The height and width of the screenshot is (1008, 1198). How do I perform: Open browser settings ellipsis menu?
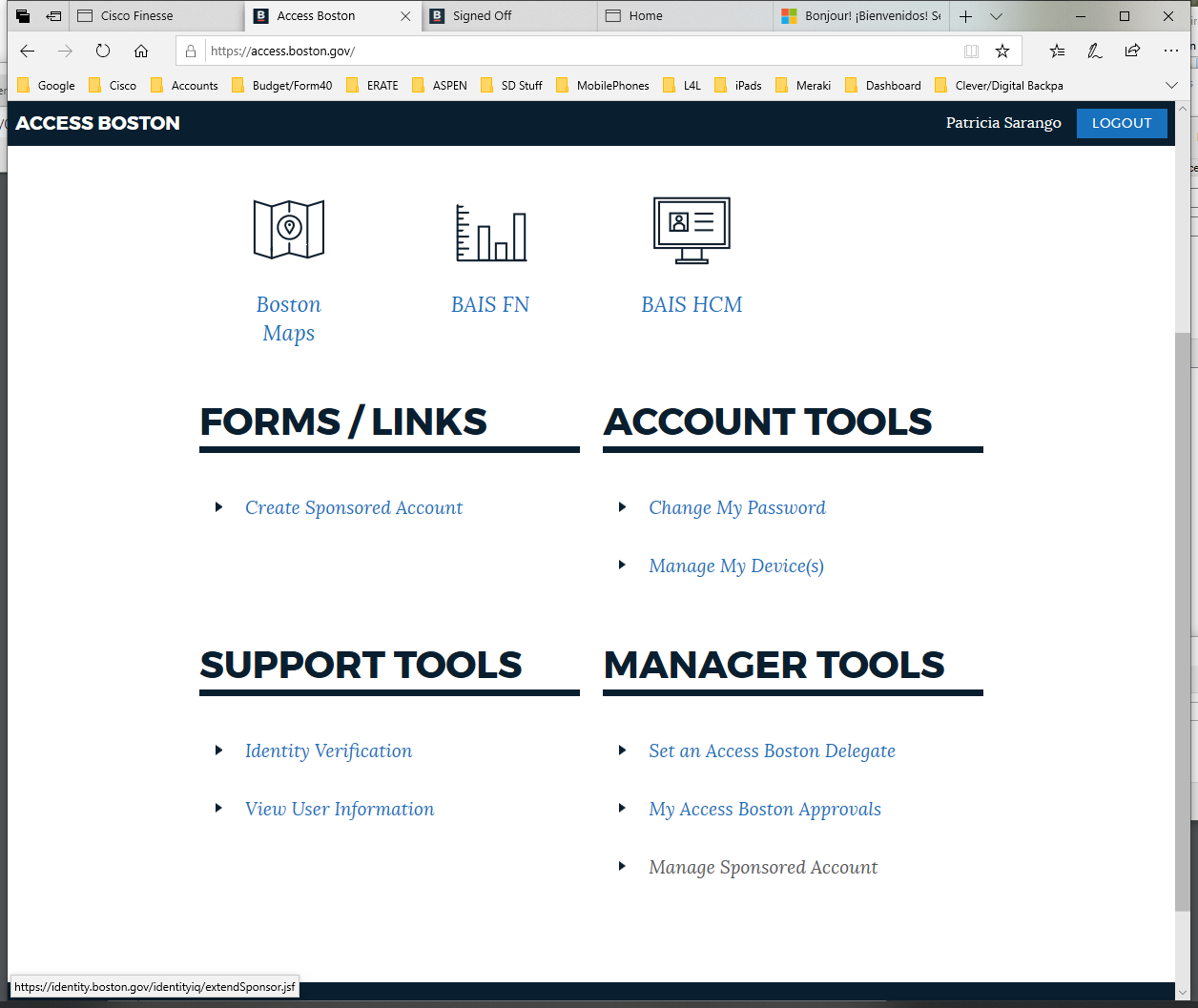[x=1171, y=51]
